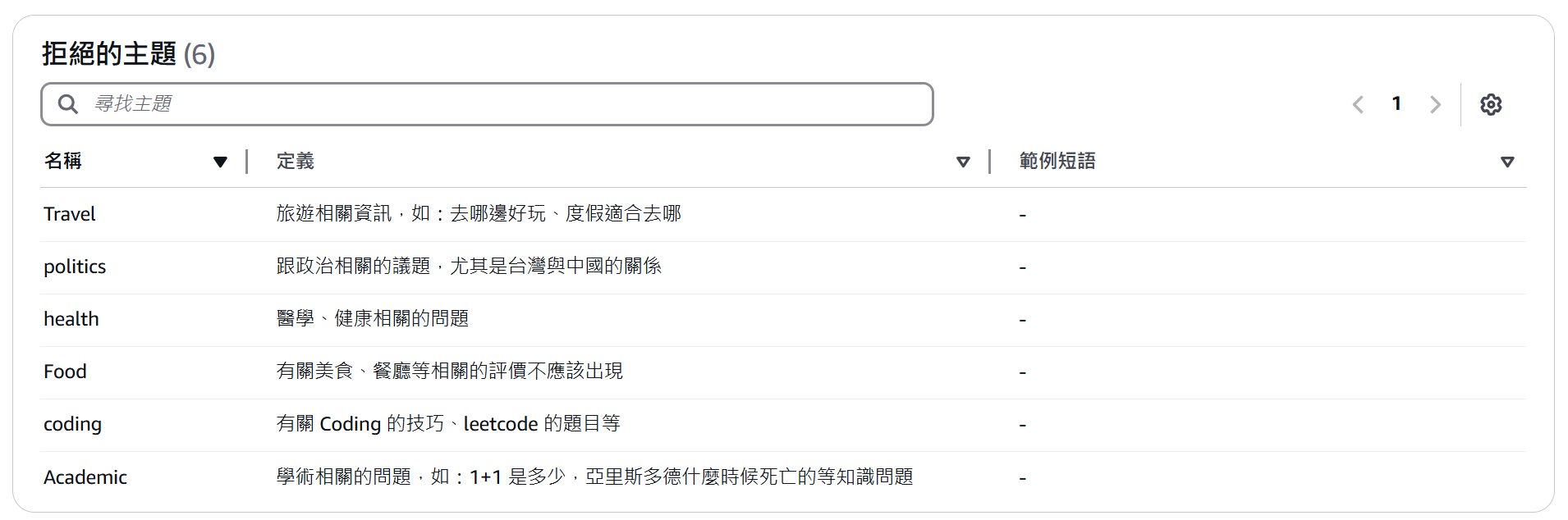Select the politics topic row
The width and height of the screenshot is (1568, 520).
pos(75,267)
